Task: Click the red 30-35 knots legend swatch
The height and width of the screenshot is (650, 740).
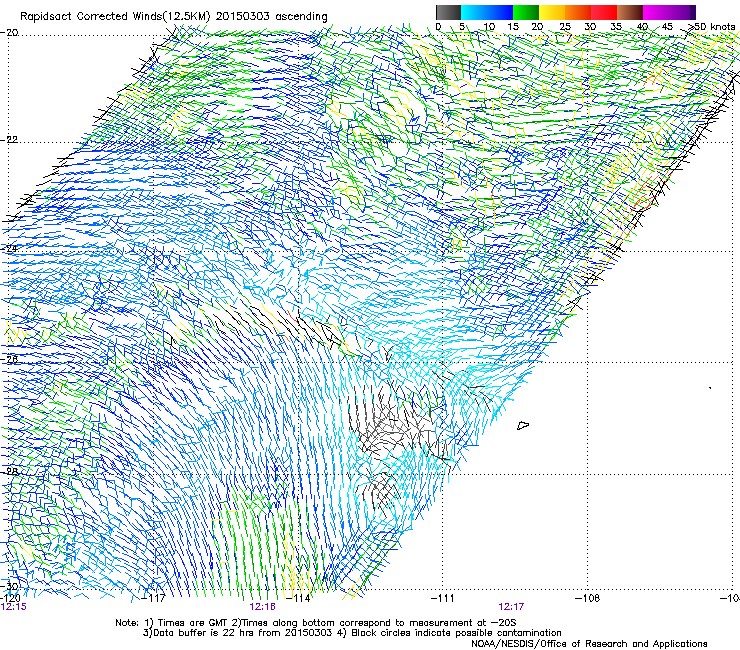Action: (604, 12)
